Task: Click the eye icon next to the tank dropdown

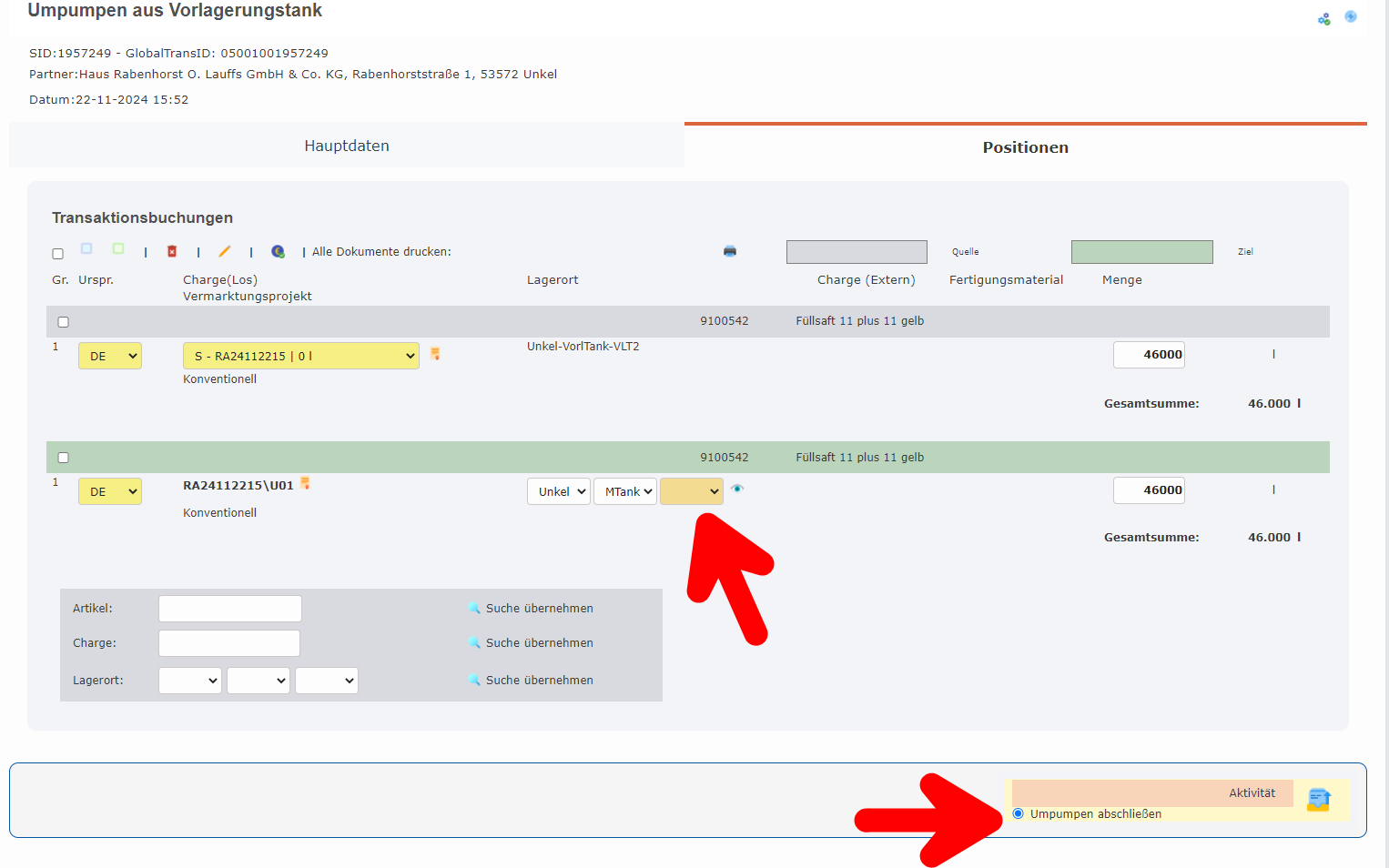Action: (737, 489)
